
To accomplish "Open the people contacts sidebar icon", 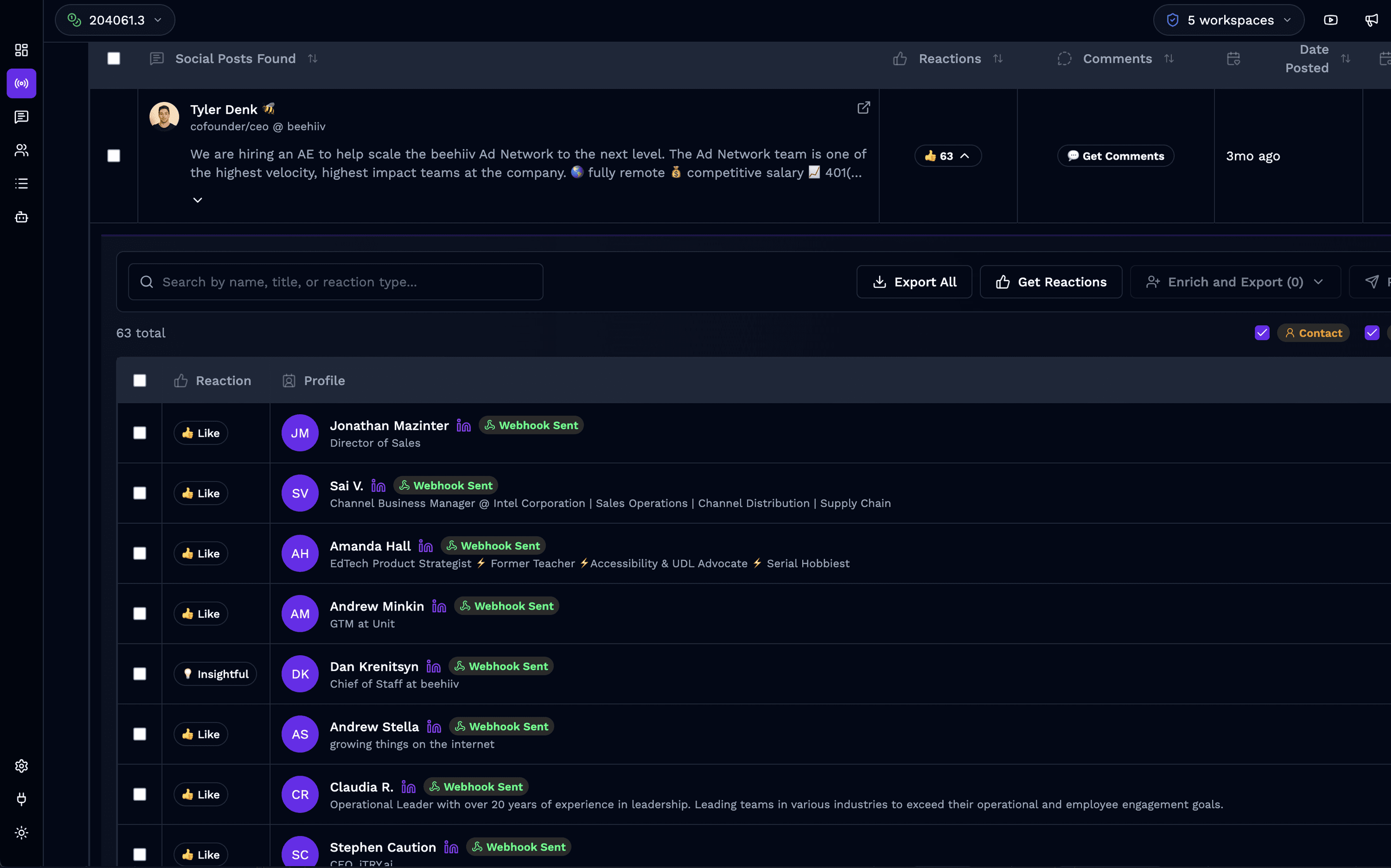I will tap(21, 150).
